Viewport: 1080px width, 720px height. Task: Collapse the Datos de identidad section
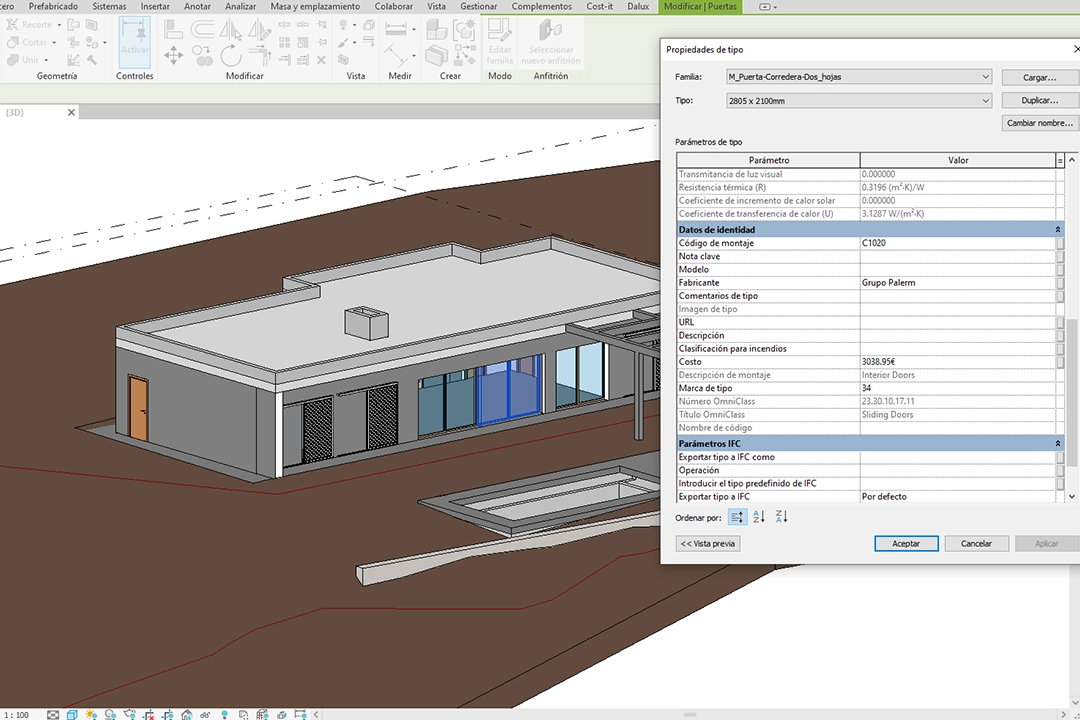click(1058, 230)
